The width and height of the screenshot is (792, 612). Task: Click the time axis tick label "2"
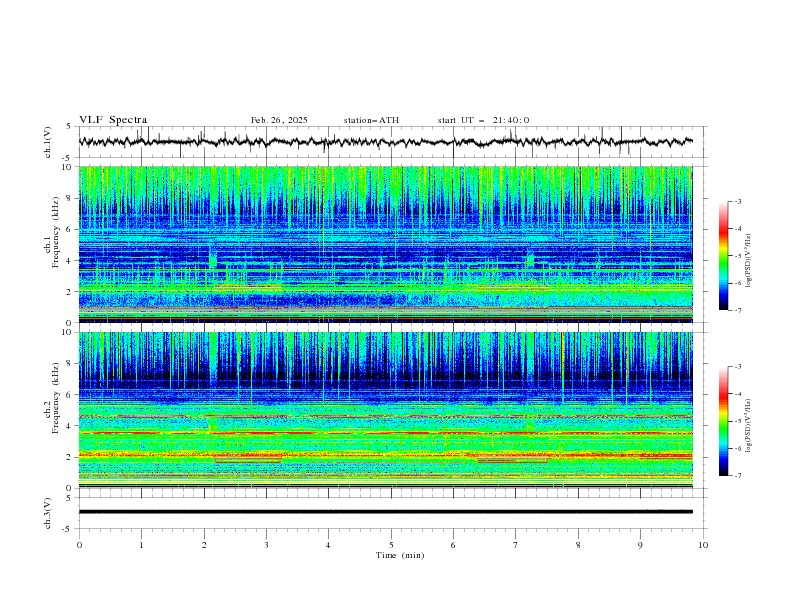pos(204,545)
